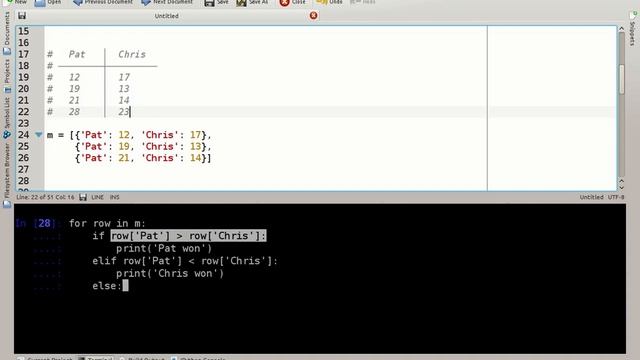This screenshot has height=360, width=640.
Task: Click the red Close toolbar button
Action: [292, 2]
